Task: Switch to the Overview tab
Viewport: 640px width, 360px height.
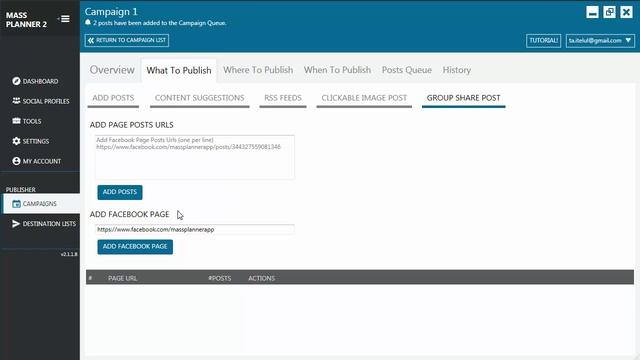Action: pos(112,70)
